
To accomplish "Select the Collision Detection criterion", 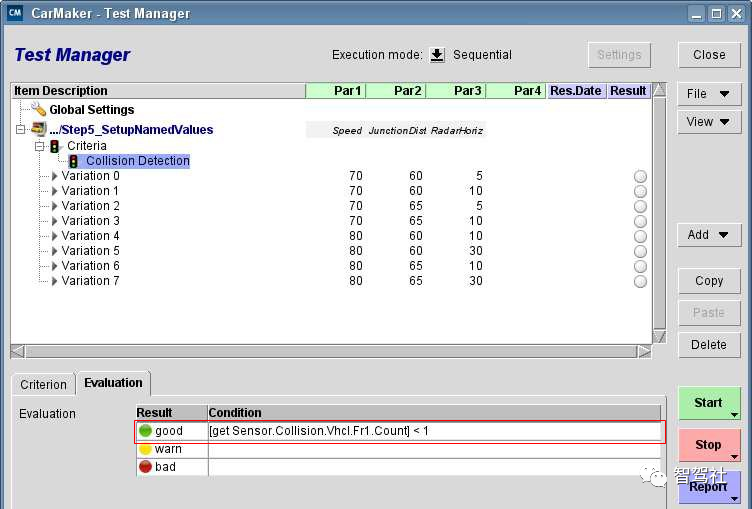I will pyautogui.click(x=138, y=161).
